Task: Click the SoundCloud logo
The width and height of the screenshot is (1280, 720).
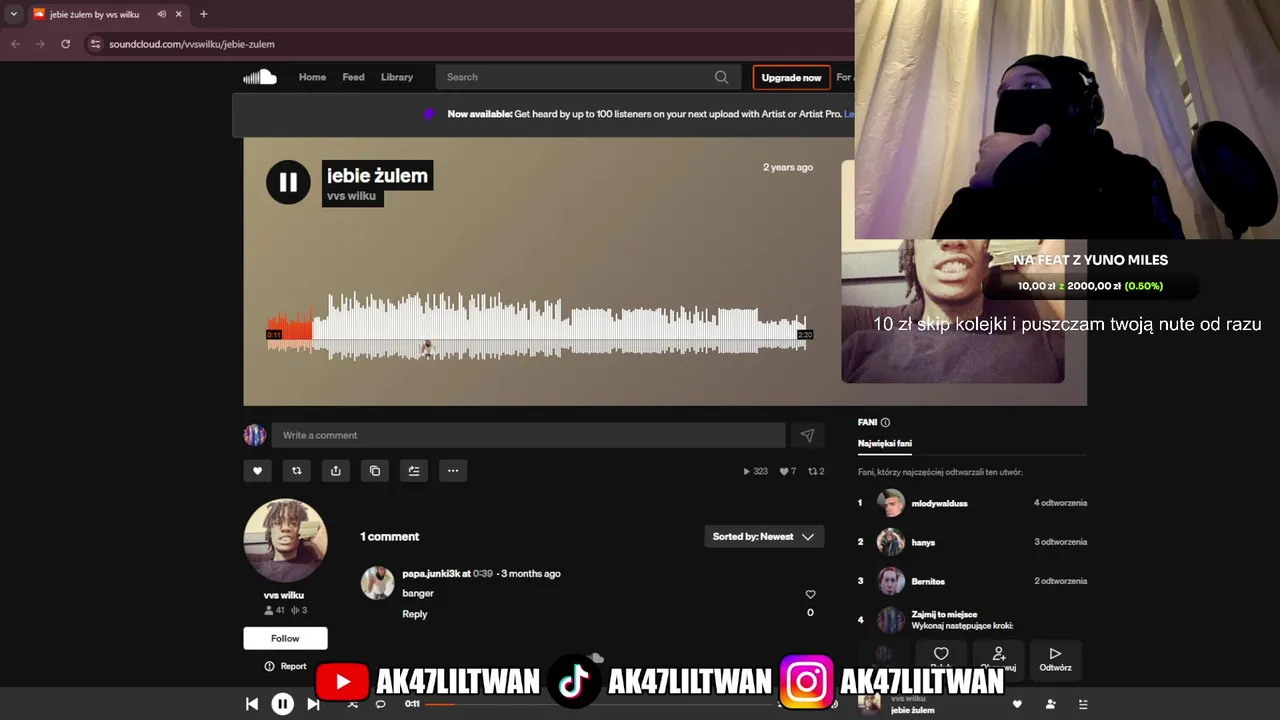Action: click(x=259, y=77)
